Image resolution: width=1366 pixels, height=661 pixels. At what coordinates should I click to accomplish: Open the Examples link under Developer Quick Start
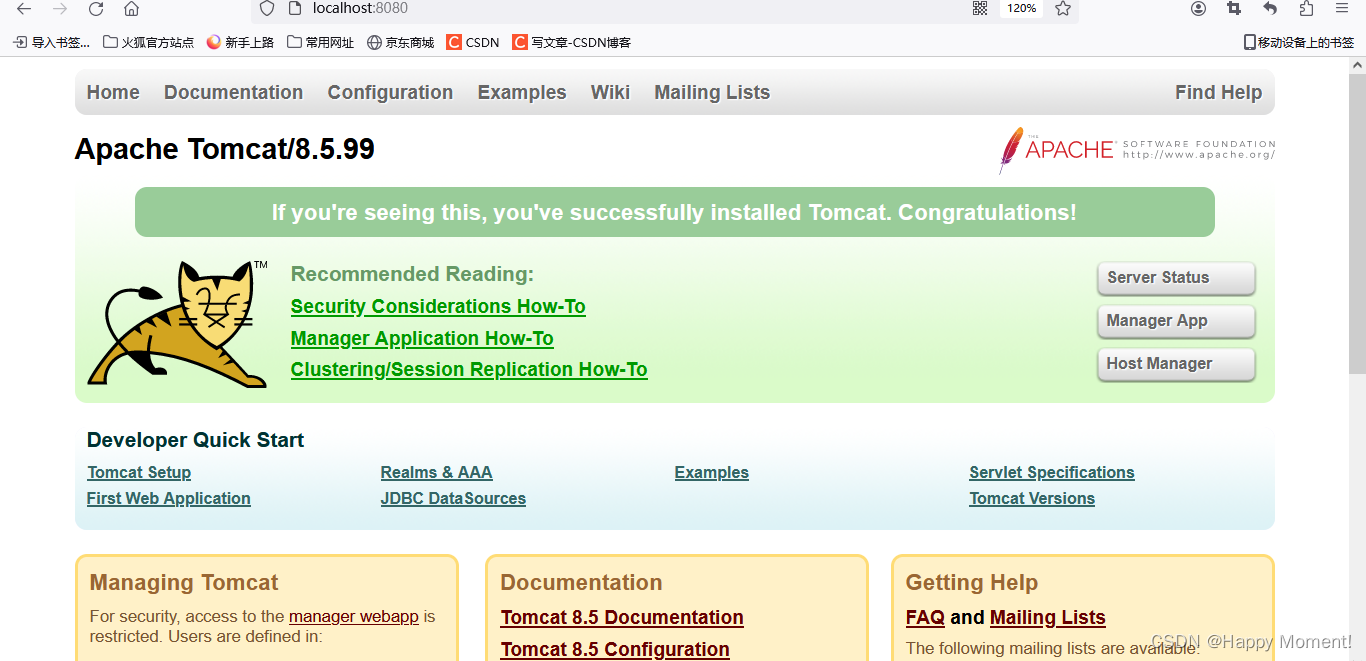tap(711, 472)
